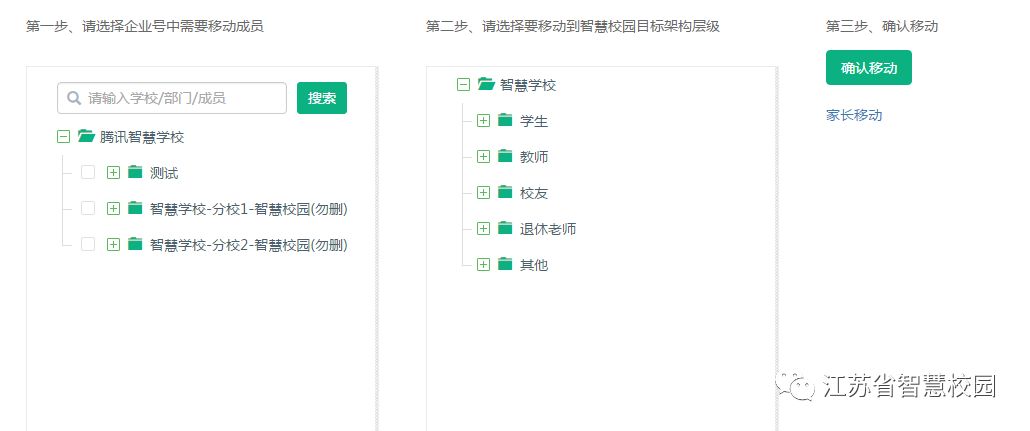
Task: Select the 腾讯智慧学校 tree label
Action: point(142,137)
